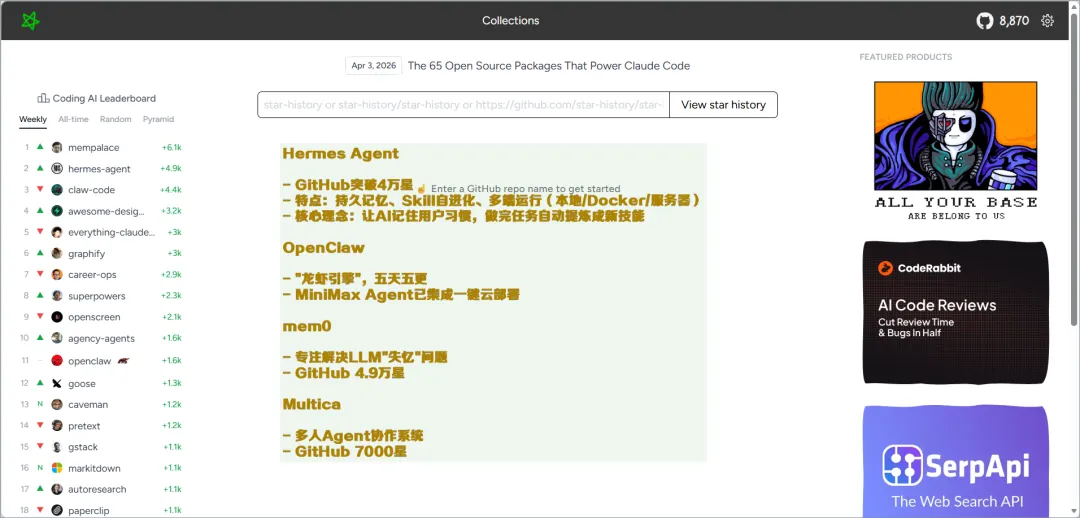
Task: Click the Apr 3, 2026 date badge
Action: (374, 65)
